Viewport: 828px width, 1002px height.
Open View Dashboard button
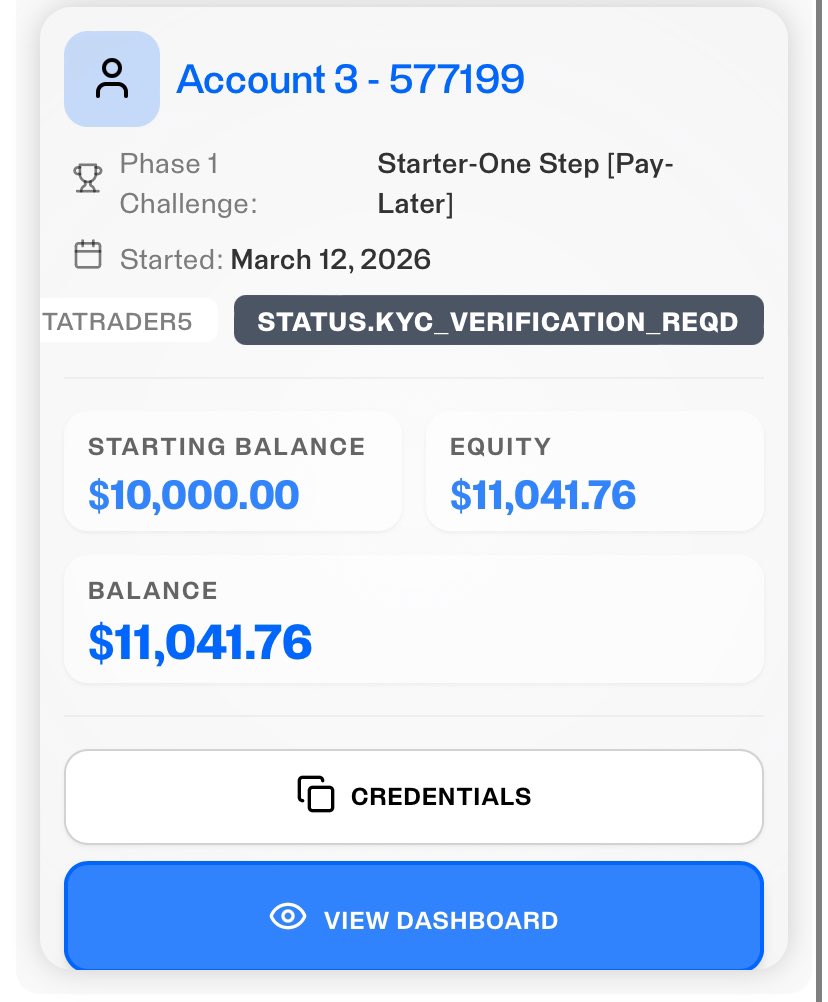click(x=414, y=916)
